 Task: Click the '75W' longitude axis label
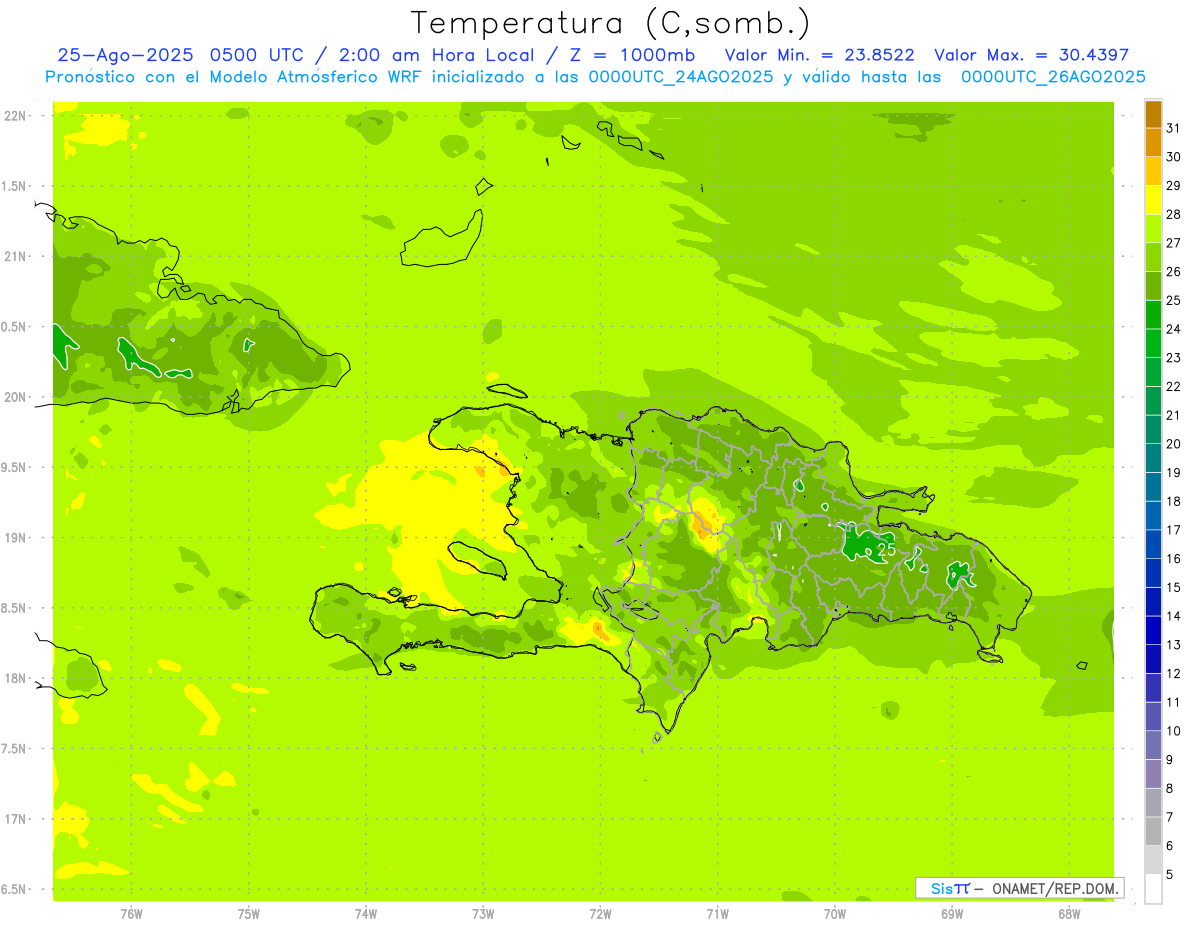click(249, 913)
